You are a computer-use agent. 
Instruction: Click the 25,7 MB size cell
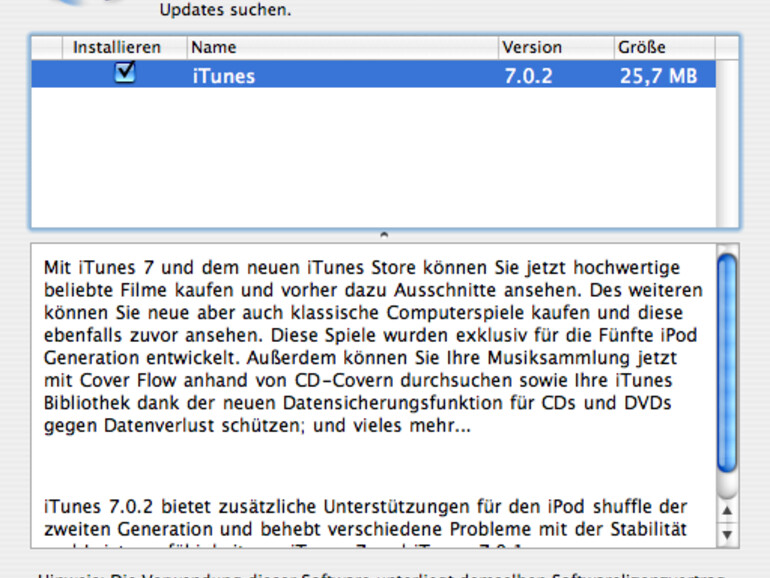click(x=659, y=76)
